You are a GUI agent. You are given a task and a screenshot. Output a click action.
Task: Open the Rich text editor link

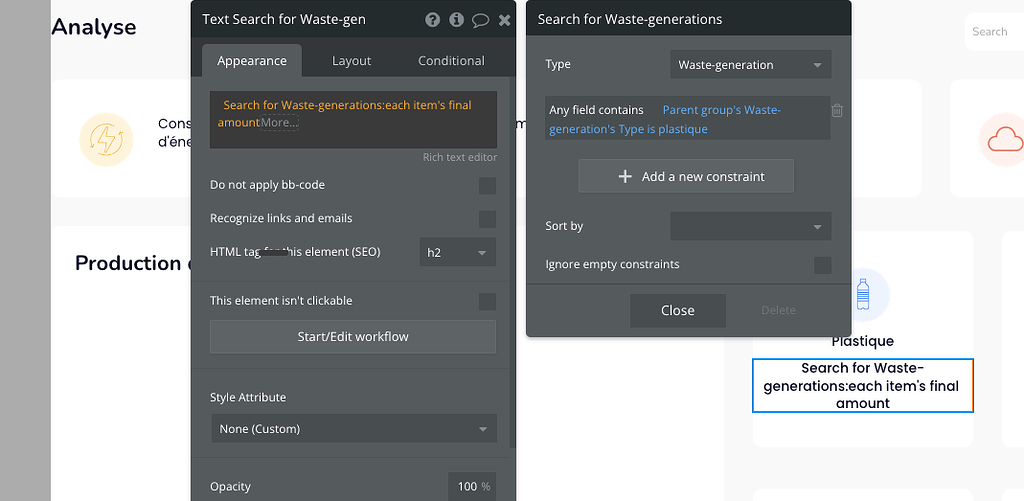460,158
